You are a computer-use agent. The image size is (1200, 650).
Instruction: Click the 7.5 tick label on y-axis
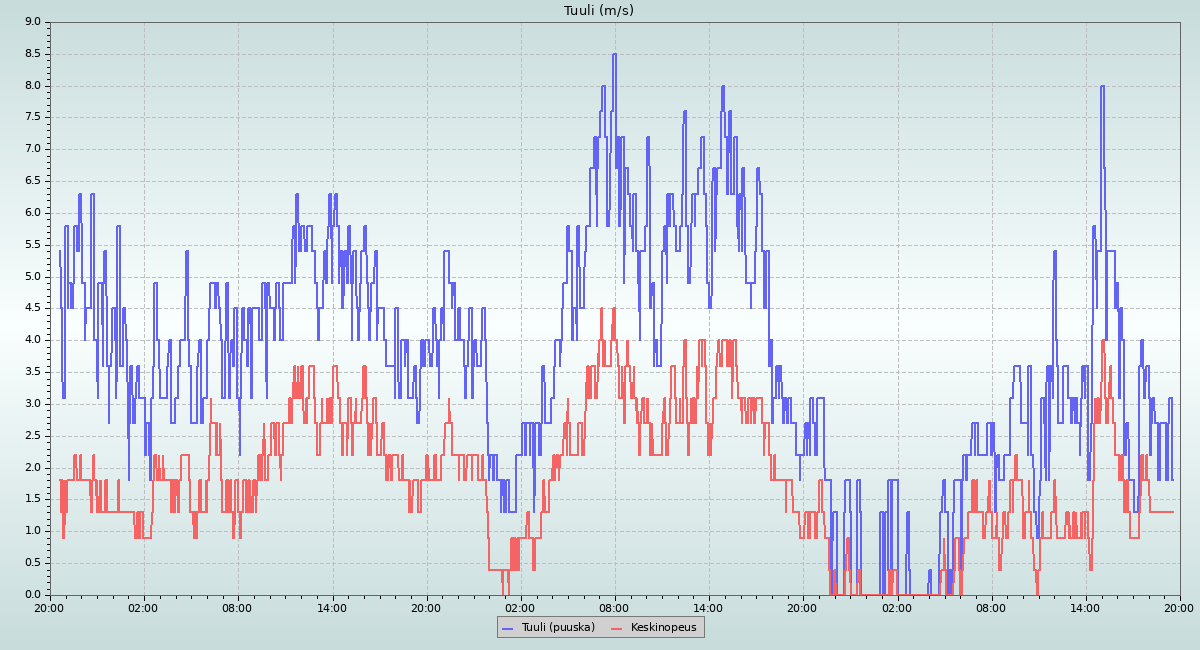tap(32, 117)
